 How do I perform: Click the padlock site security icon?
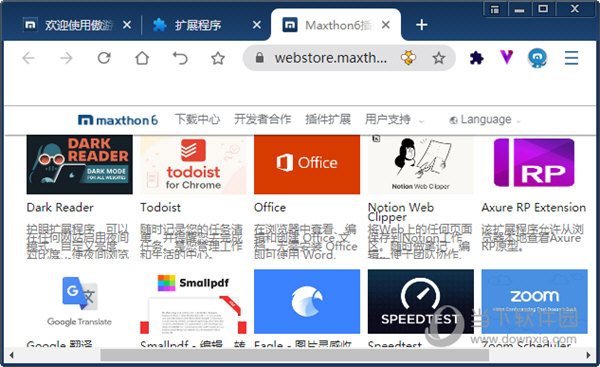tap(260, 58)
